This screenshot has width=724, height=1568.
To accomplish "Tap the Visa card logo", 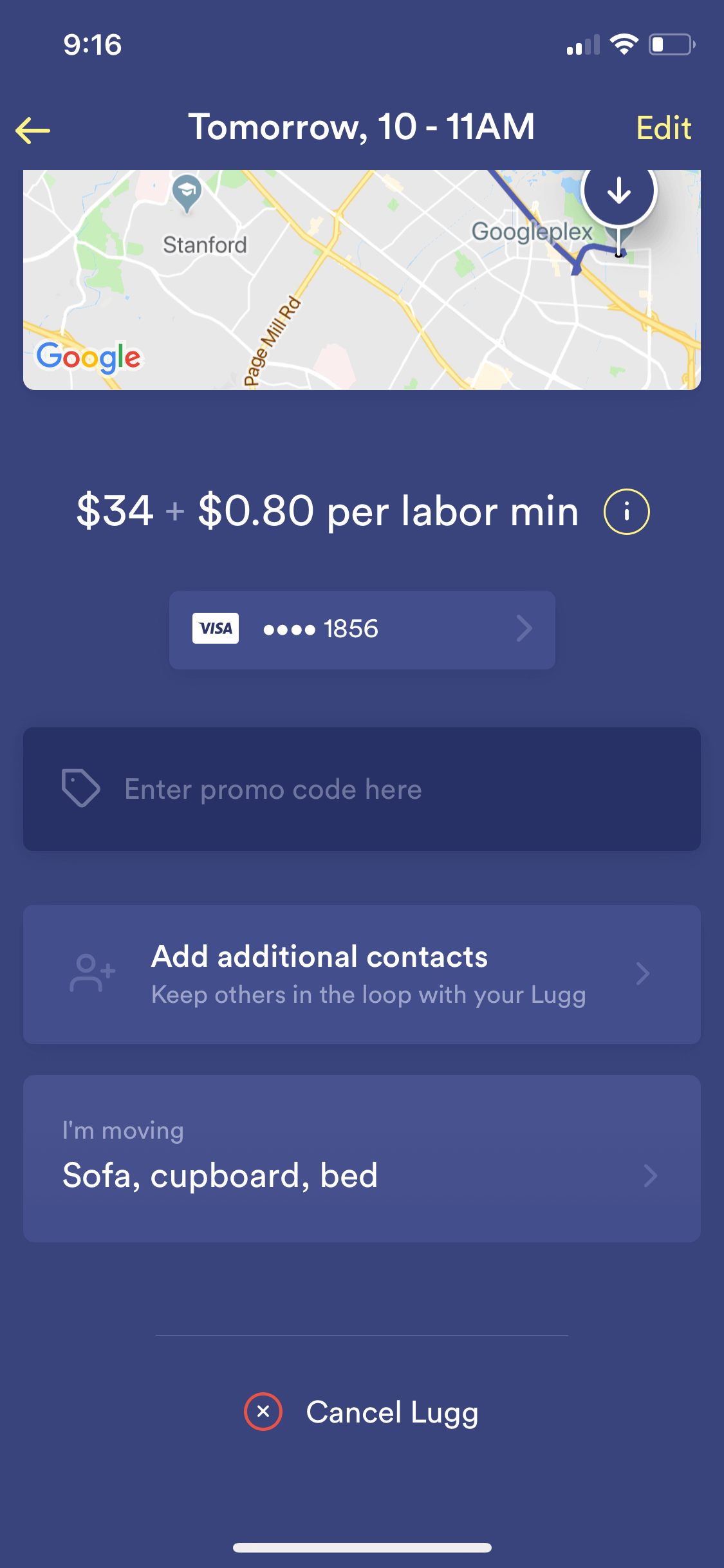I will [x=216, y=628].
